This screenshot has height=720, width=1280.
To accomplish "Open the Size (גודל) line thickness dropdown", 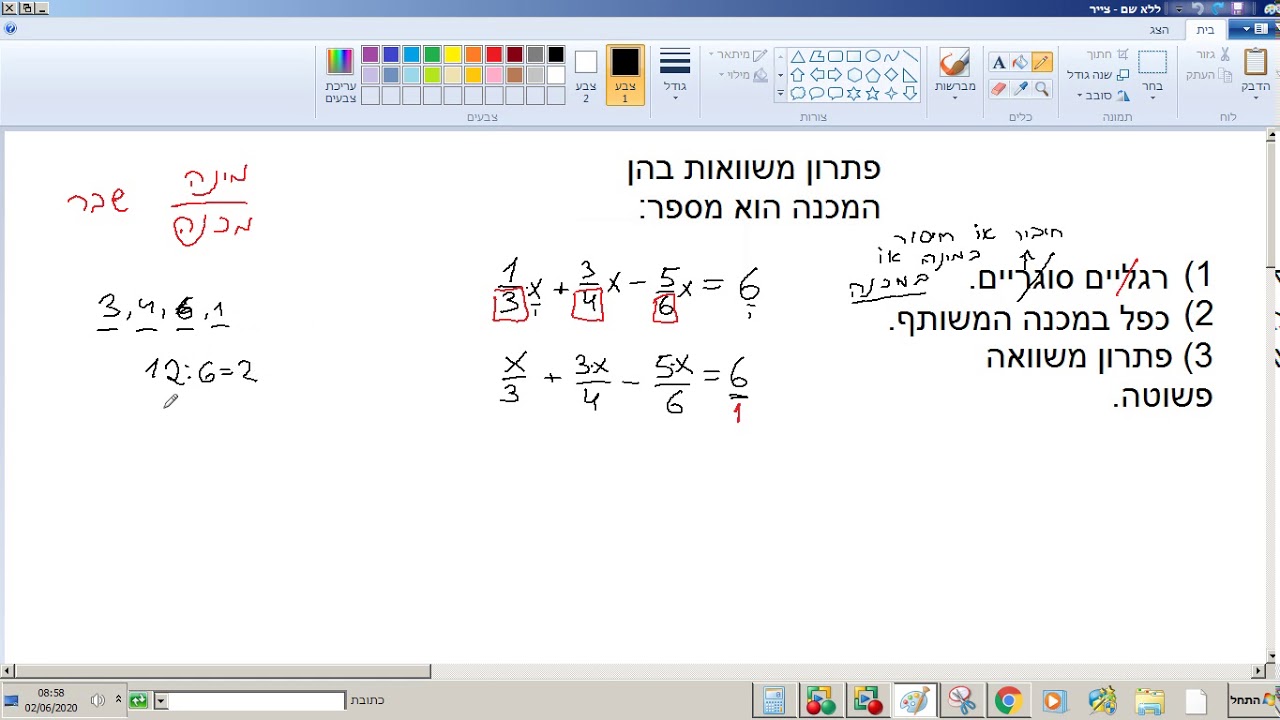I will click(675, 75).
